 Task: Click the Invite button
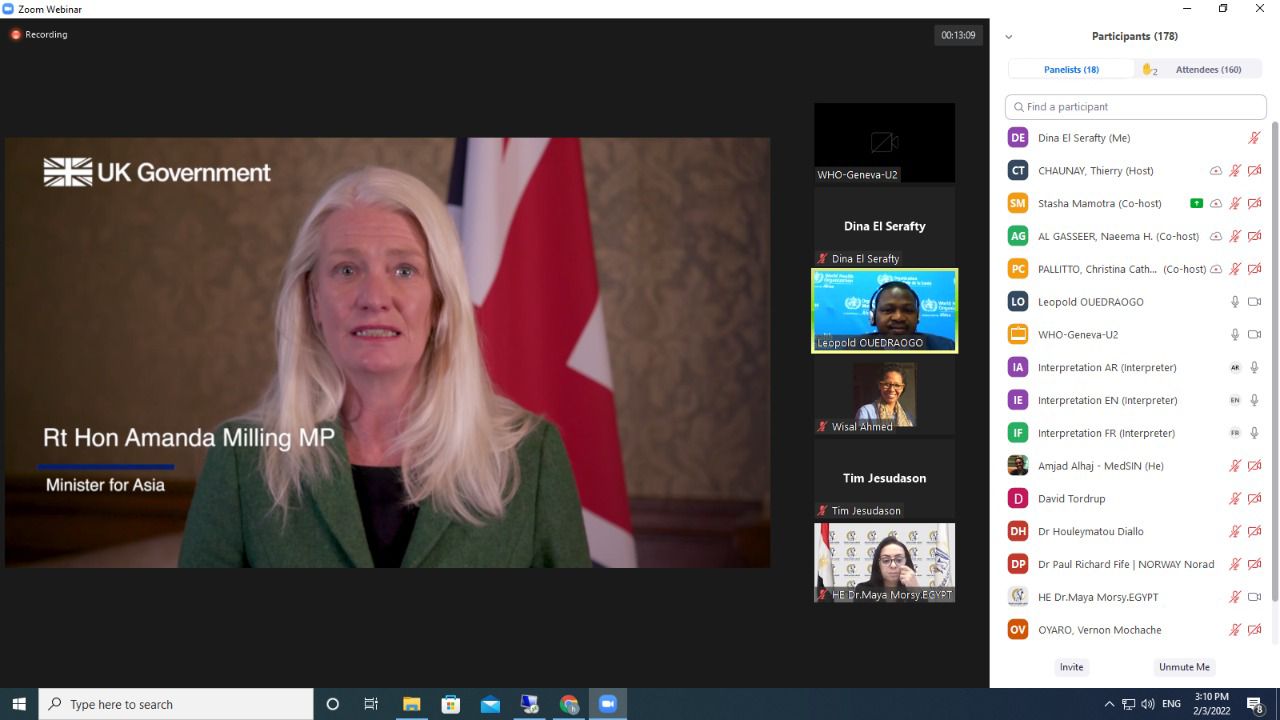pos(1071,667)
